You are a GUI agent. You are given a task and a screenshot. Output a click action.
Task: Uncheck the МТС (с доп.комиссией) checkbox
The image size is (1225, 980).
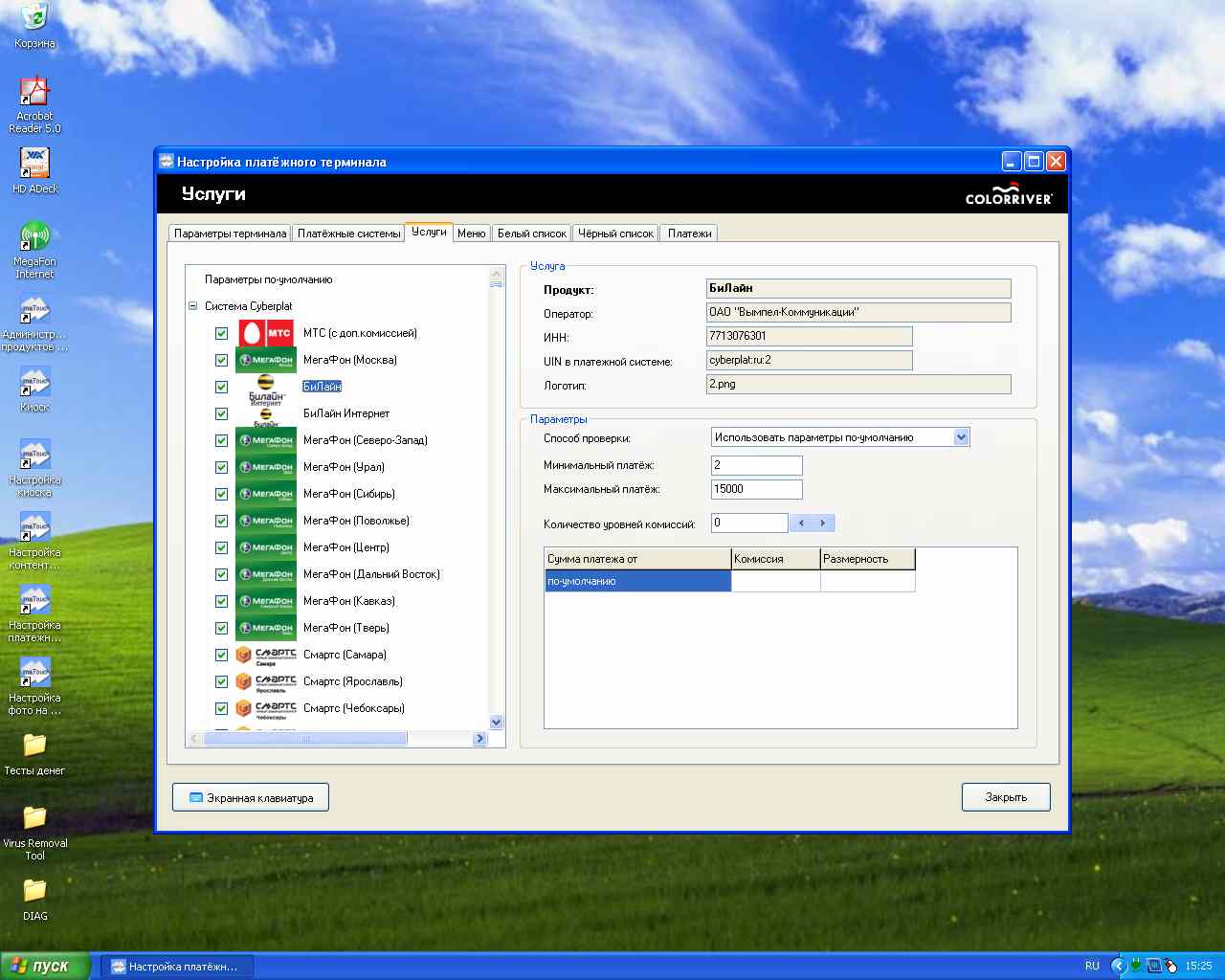pyautogui.click(x=221, y=333)
